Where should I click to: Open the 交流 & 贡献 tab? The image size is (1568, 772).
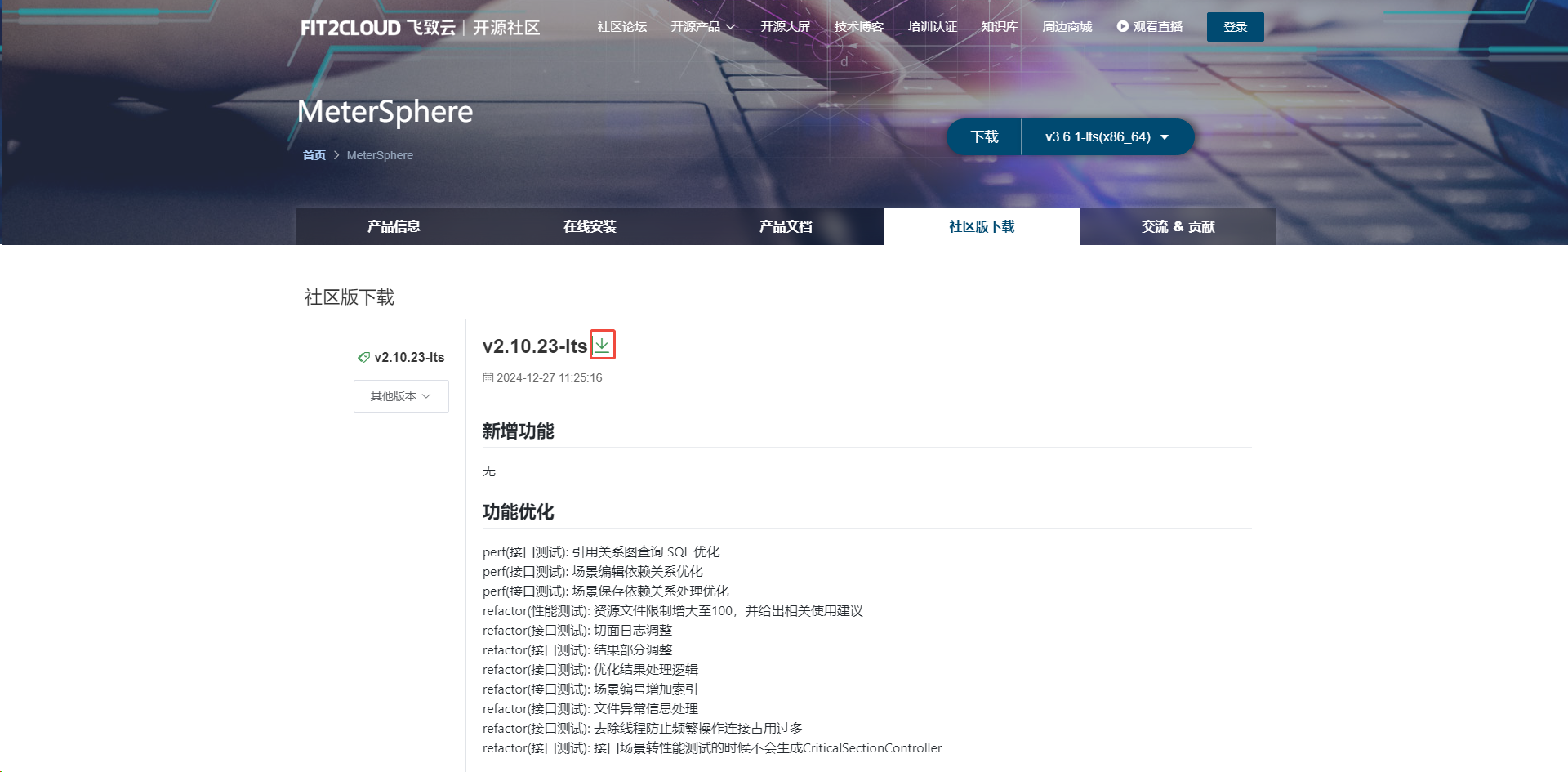click(x=1178, y=226)
